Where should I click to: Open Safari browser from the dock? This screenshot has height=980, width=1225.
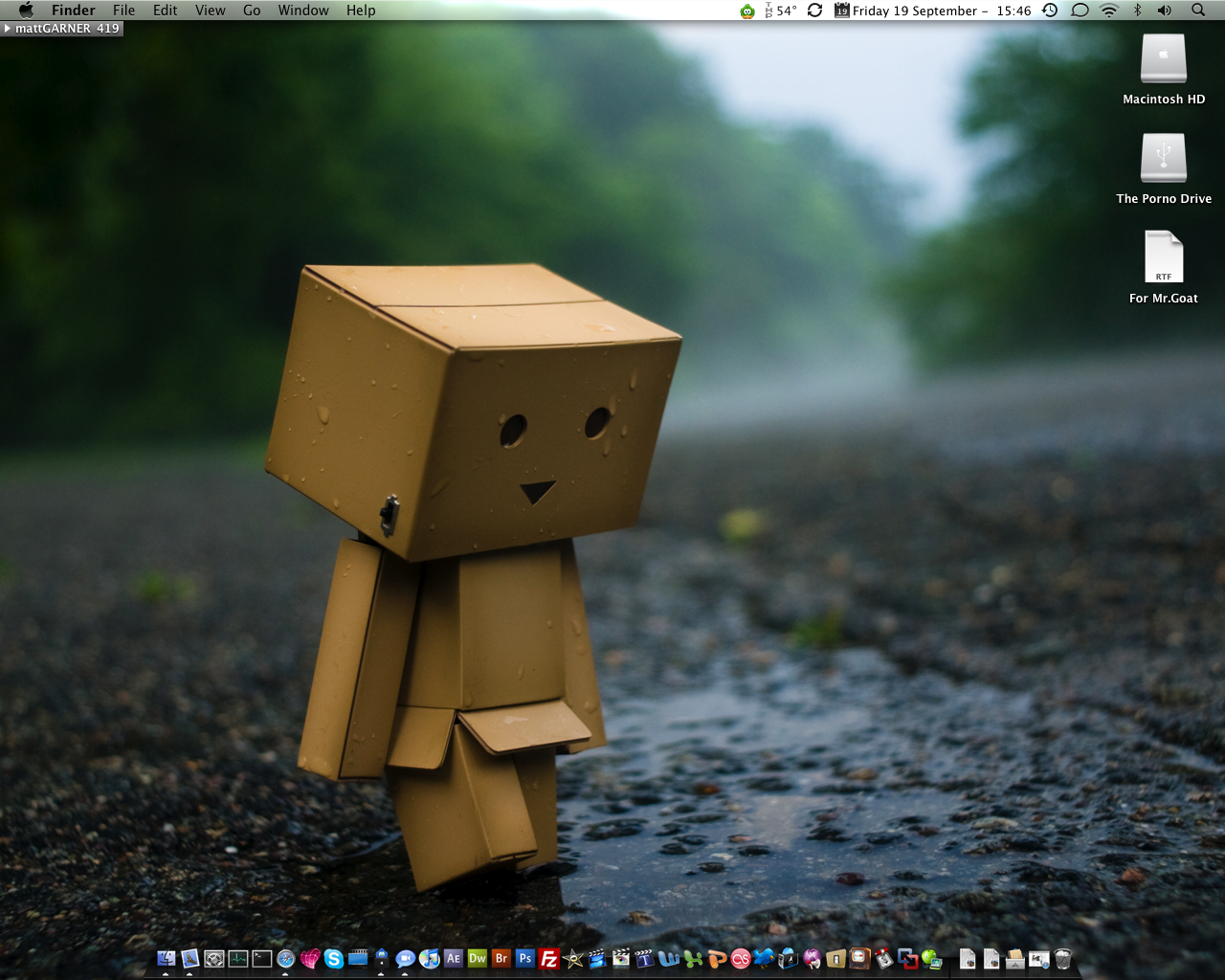[285, 958]
